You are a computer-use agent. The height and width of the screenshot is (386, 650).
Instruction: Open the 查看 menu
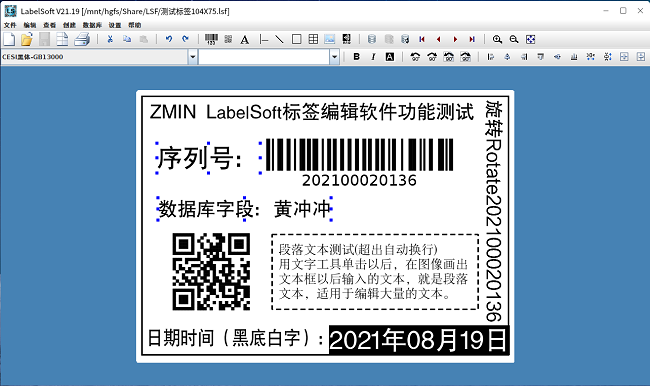point(50,25)
